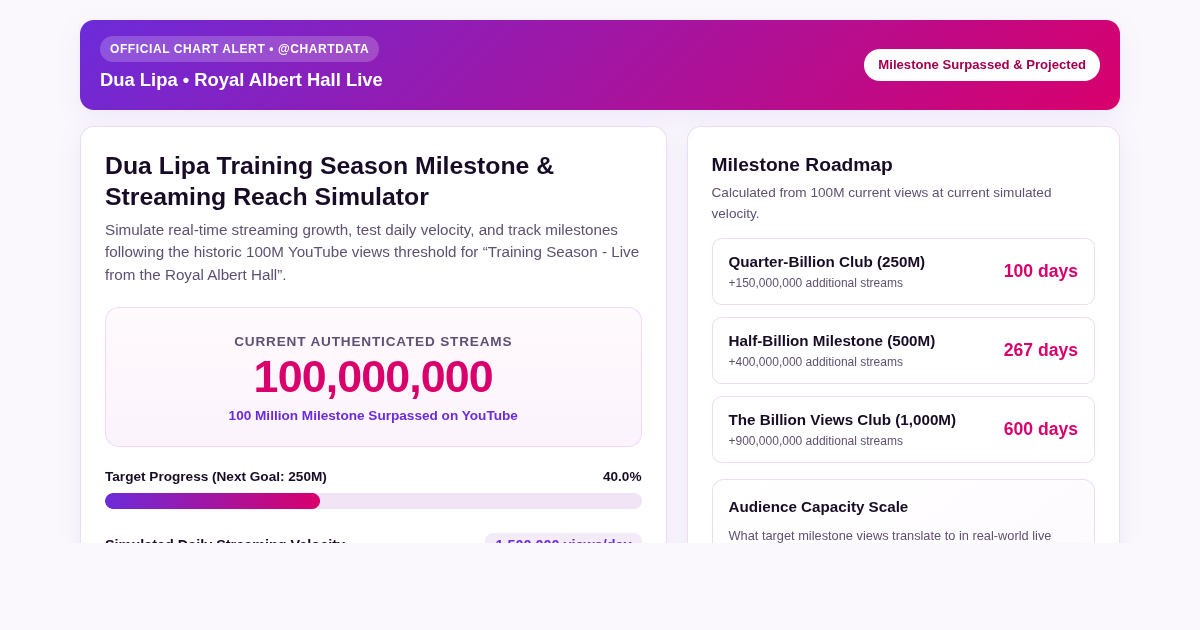Click the 267 days estimate
Screen dimensions: 1200x630
1040,350
